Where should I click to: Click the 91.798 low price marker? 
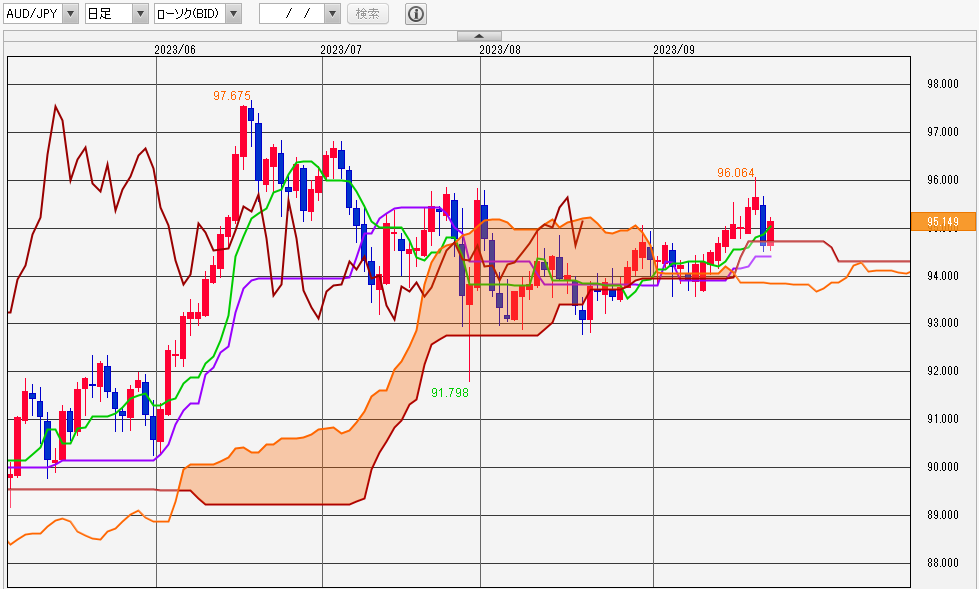coord(450,393)
